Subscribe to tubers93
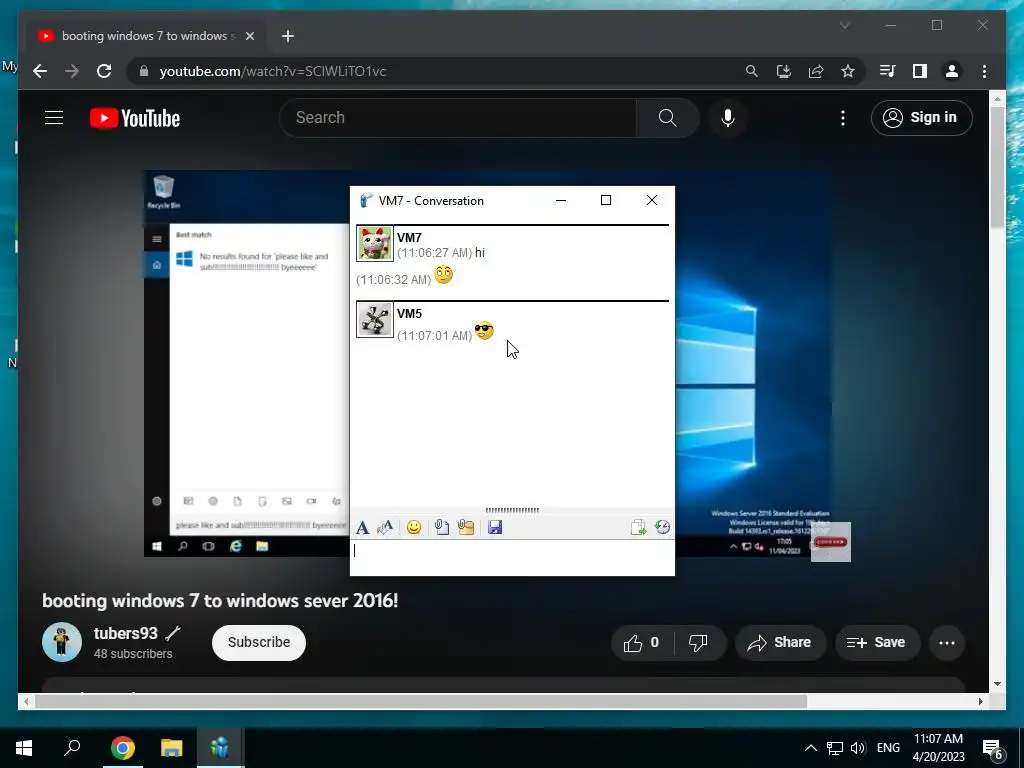The image size is (1024, 768). (259, 643)
